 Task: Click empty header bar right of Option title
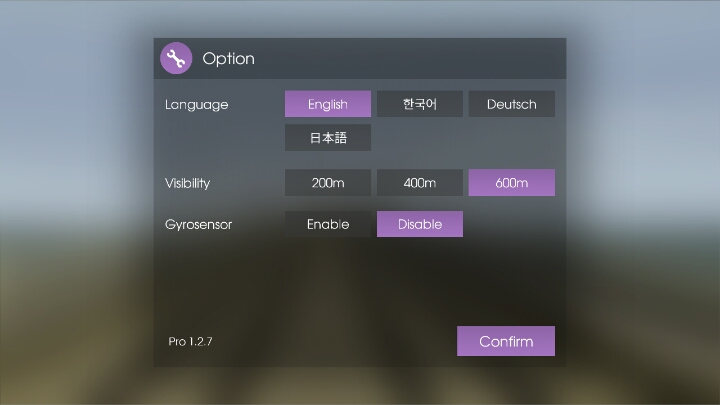(420, 59)
